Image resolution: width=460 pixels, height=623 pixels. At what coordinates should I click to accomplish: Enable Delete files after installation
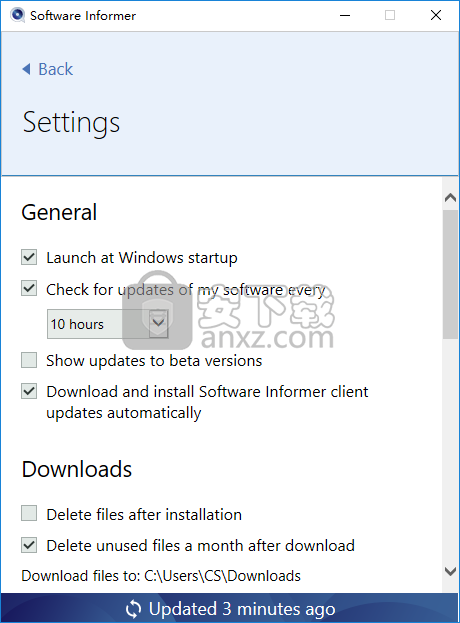[29, 513]
